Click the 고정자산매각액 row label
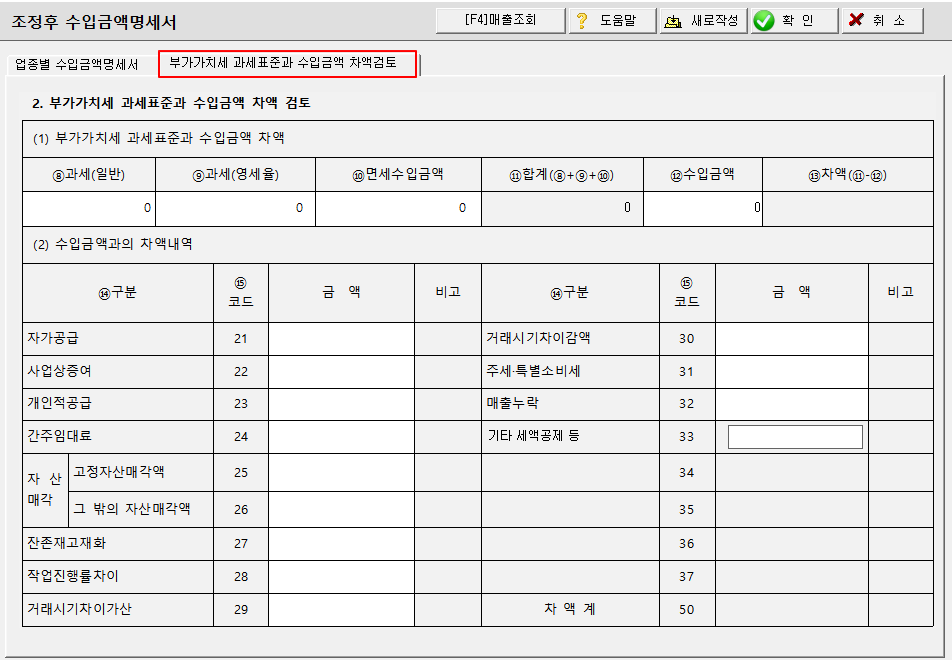Viewport: 952px width, 660px height. click(119, 472)
